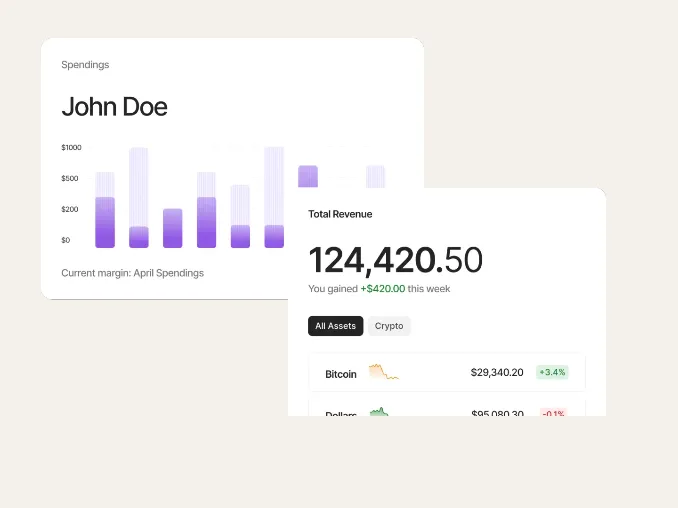Viewport: 678px width, 508px height.
Task: Click the +$420.00 weekly gain text
Action: (383, 289)
